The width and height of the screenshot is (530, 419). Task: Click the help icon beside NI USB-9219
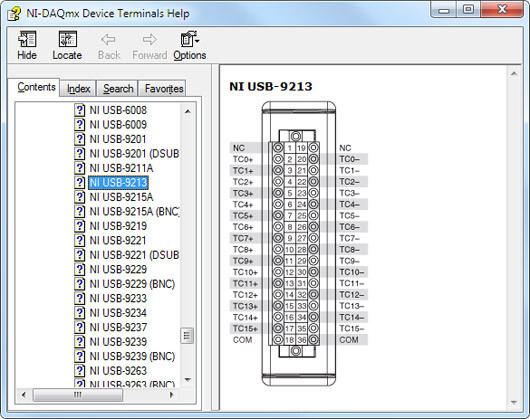pyautogui.click(x=79, y=226)
